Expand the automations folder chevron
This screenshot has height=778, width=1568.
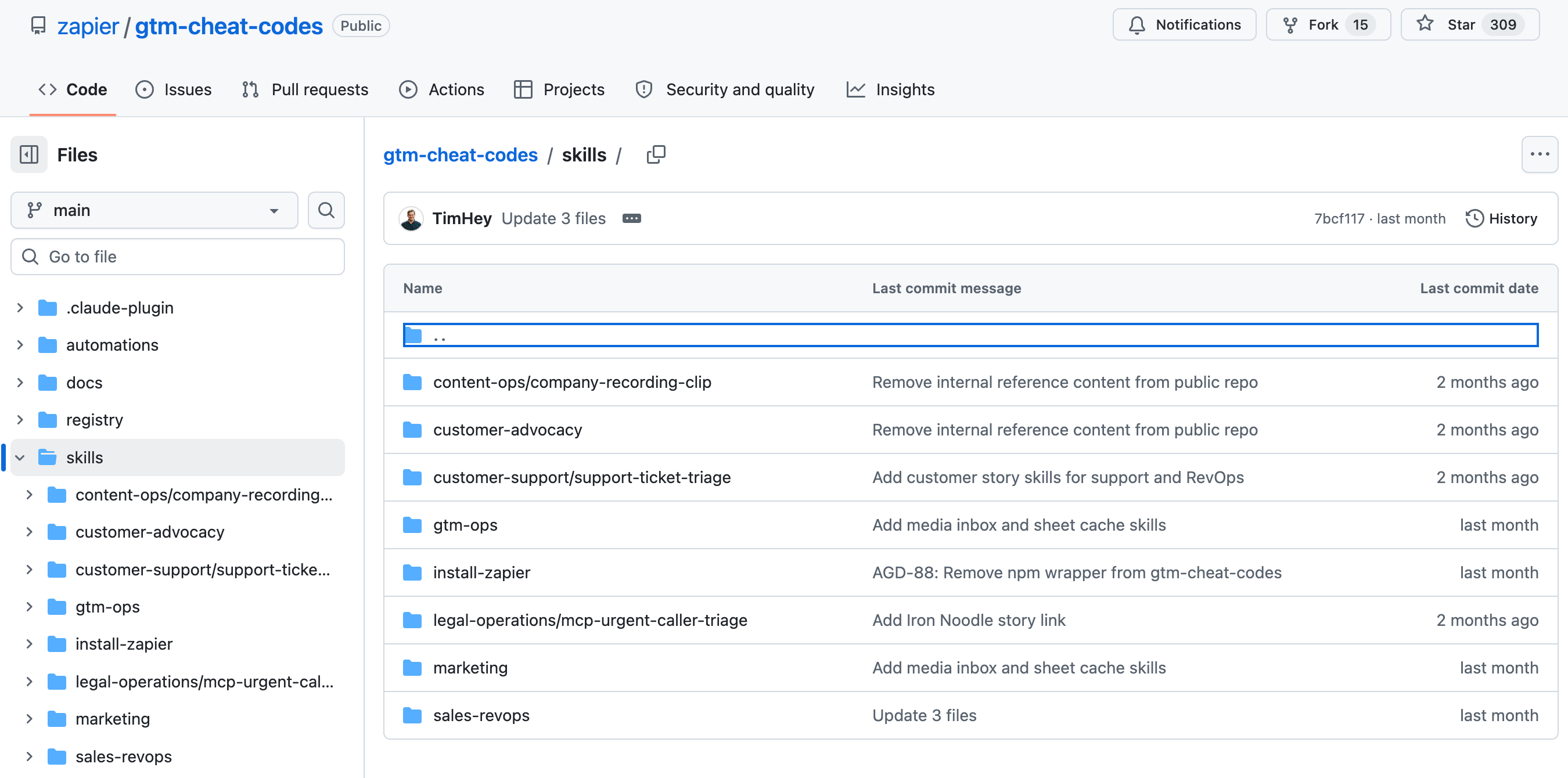[20, 345]
